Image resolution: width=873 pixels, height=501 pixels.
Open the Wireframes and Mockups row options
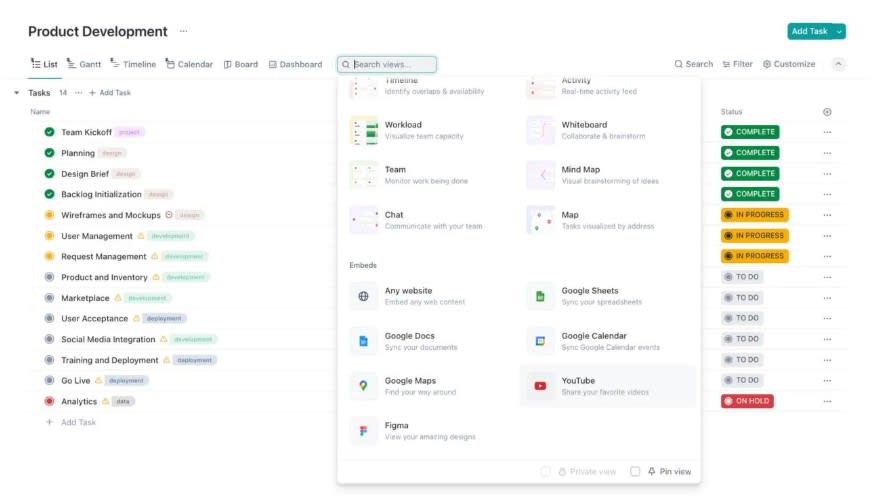(x=827, y=215)
